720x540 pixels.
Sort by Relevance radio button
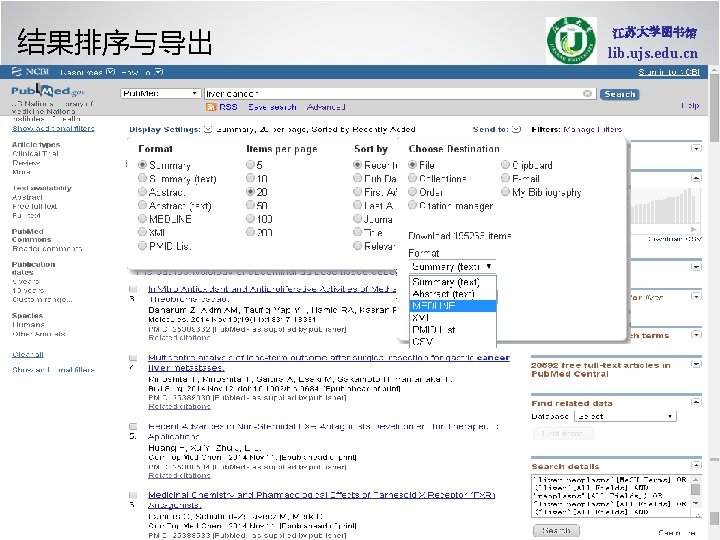click(x=358, y=246)
